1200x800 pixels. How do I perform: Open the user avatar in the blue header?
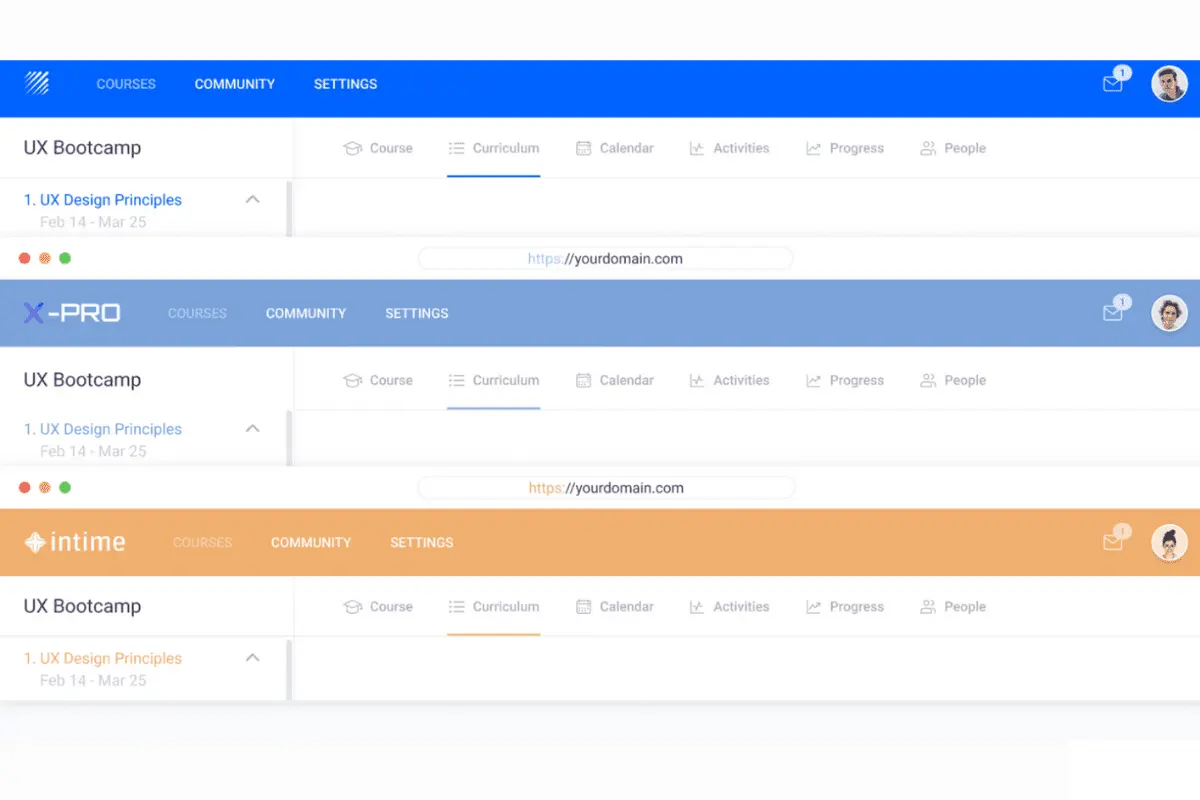click(1169, 84)
